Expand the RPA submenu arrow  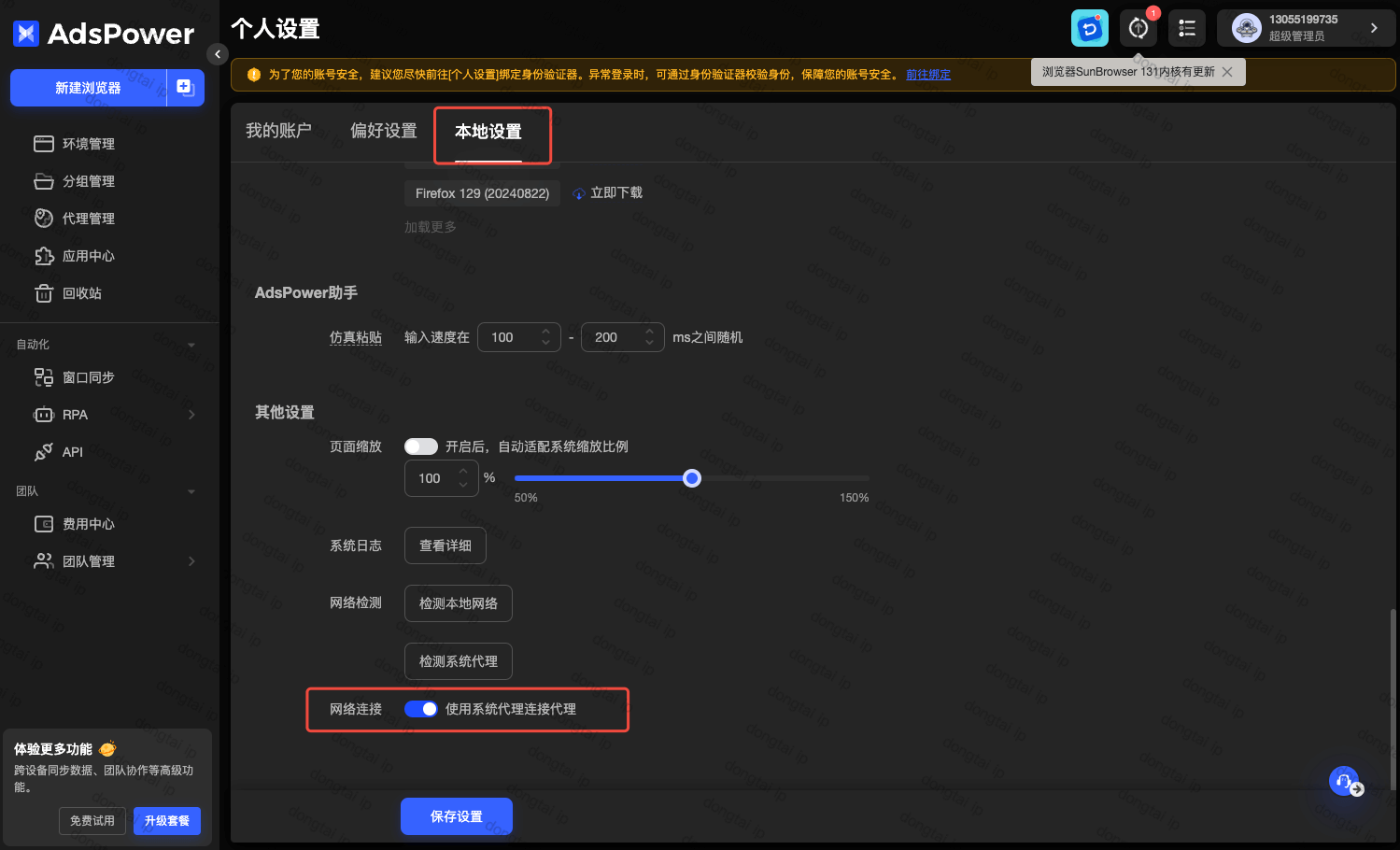pos(191,415)
